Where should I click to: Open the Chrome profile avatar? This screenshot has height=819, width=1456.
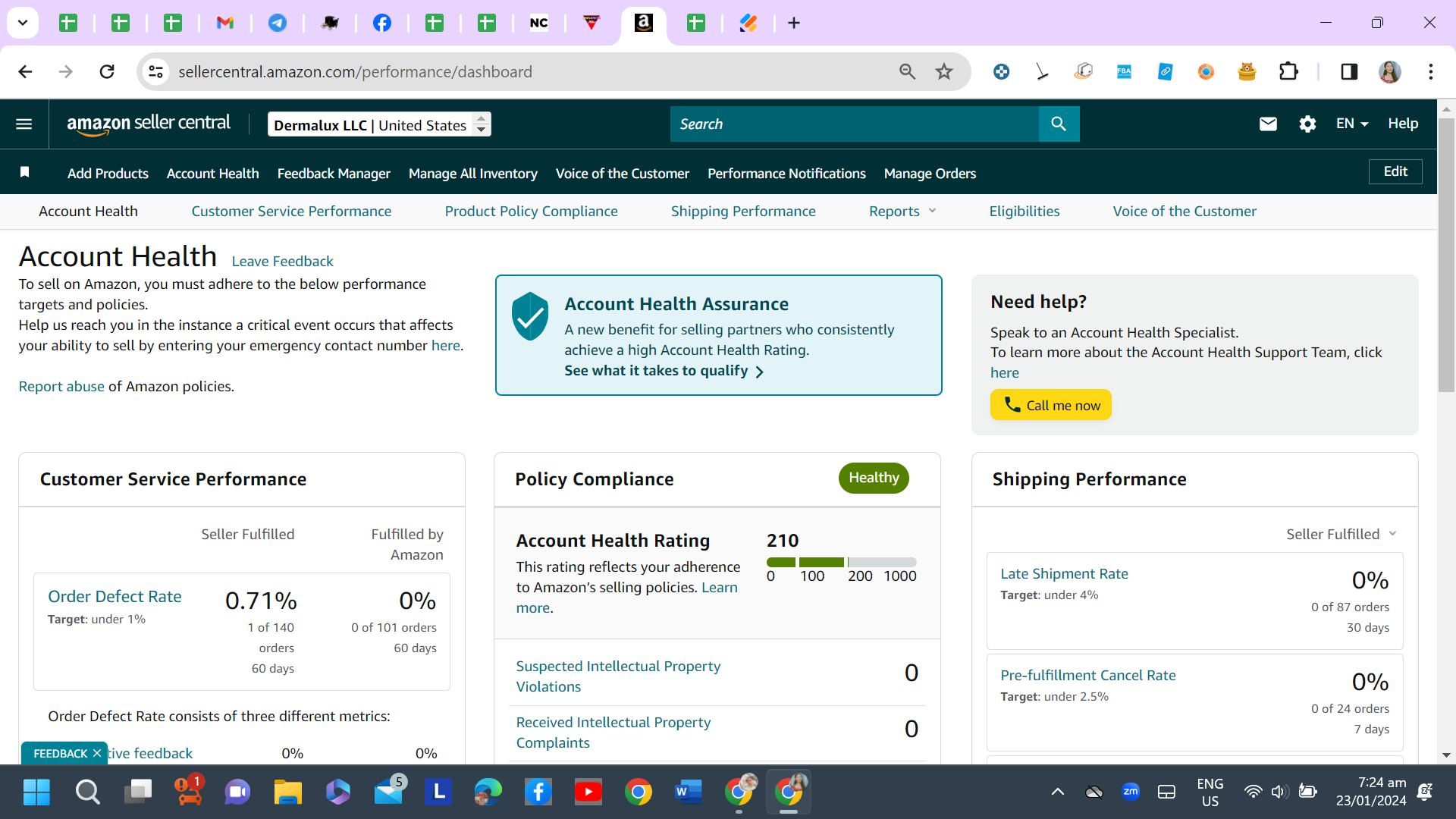click(1390, 71)
